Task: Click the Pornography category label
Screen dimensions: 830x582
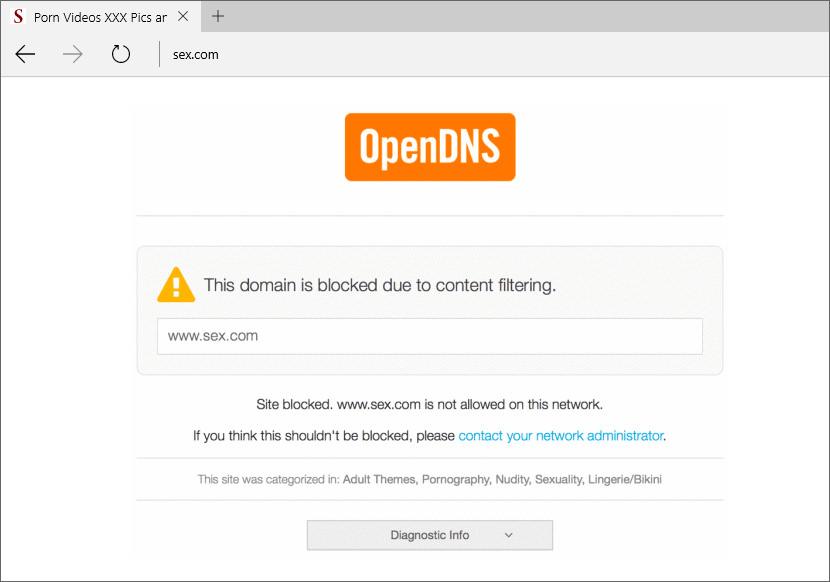Action: [456, 479]
